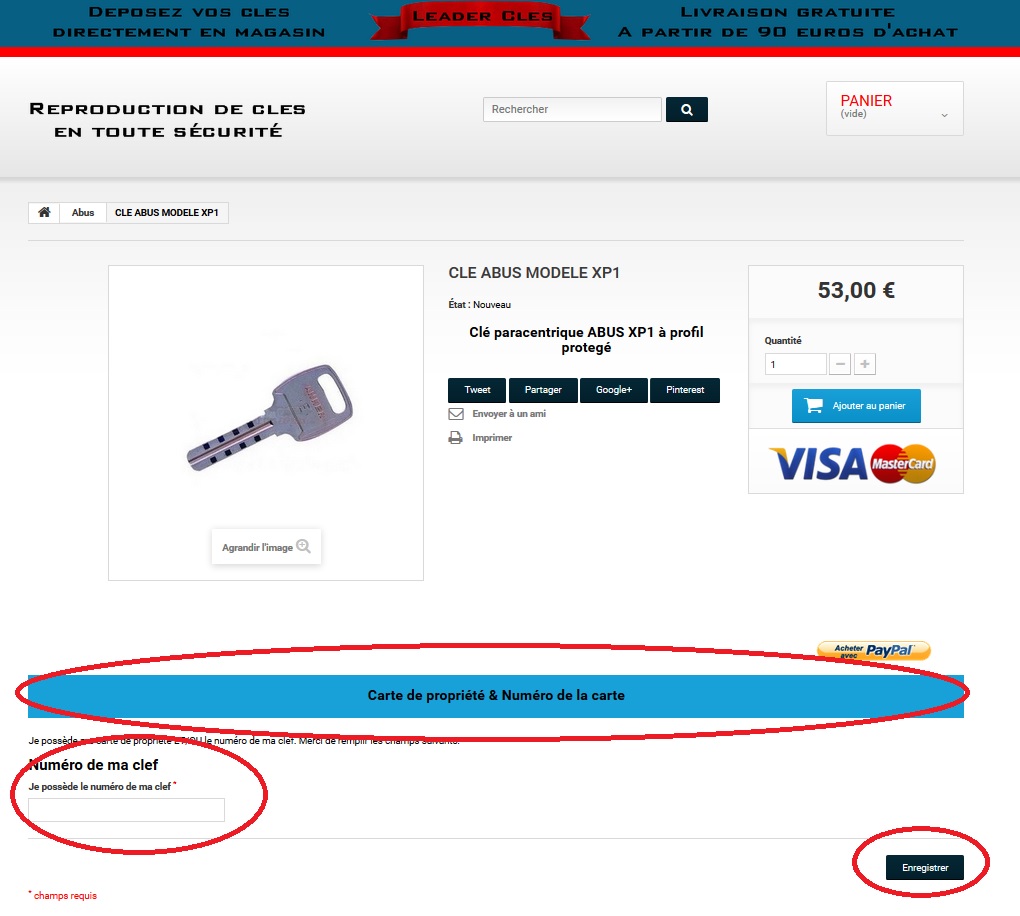Share on Google+ button
The width and height of the screenshot is (1020, 916).
click(614, 390)
